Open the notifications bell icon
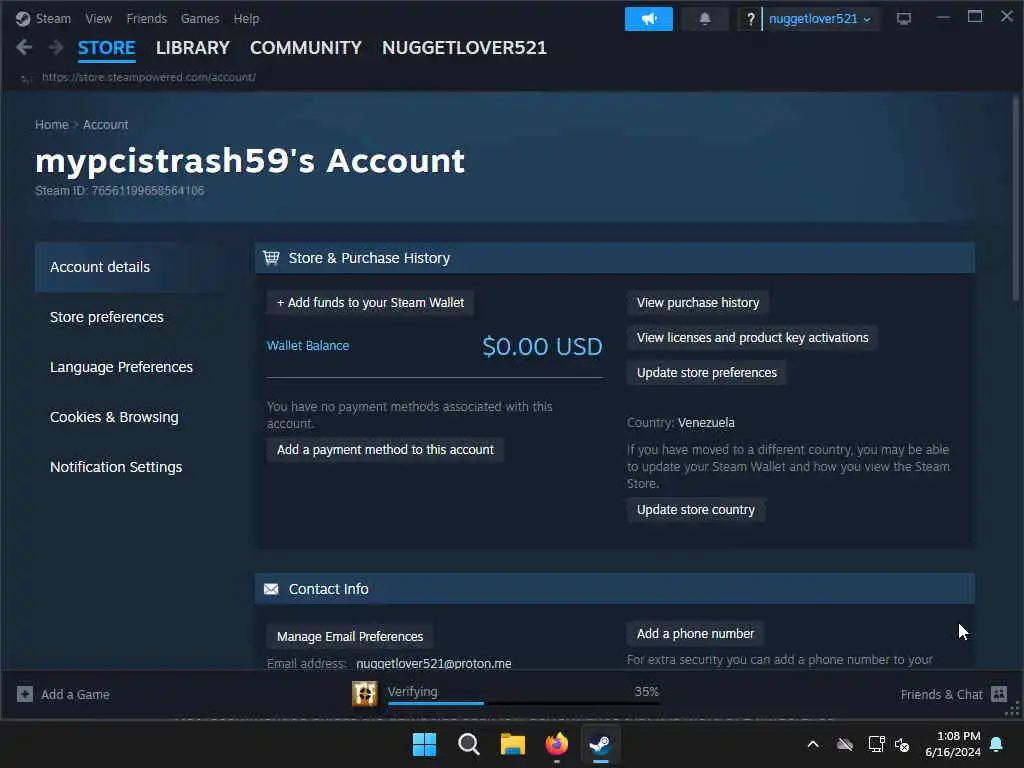 tap(705, 19)
